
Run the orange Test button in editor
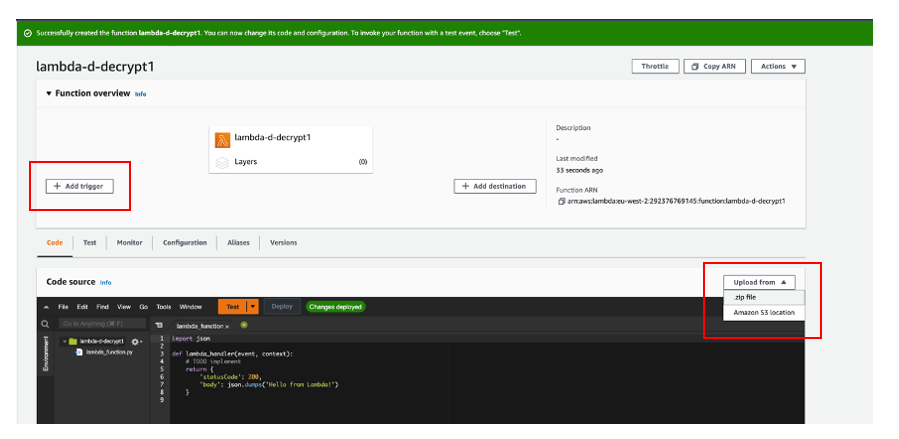point(232,307)
